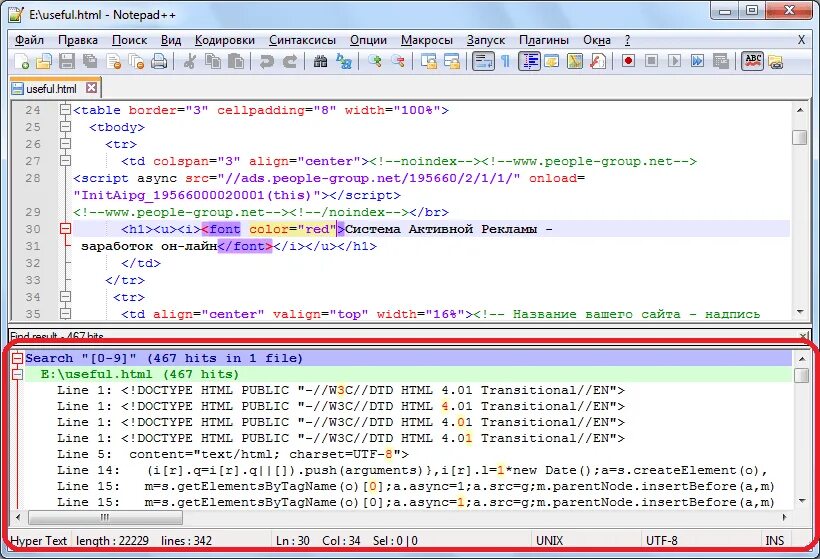Collapse the tr fold marker at line 26
Viewport: 820px width, 559px height.
click(x=65, y=144)
